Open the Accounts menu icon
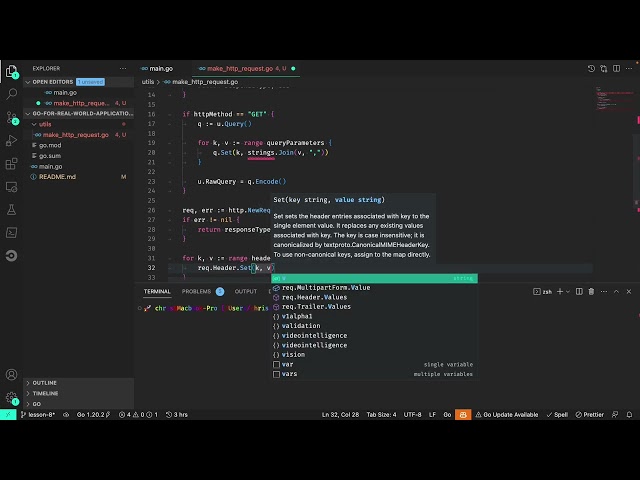 tap(11, 375)
